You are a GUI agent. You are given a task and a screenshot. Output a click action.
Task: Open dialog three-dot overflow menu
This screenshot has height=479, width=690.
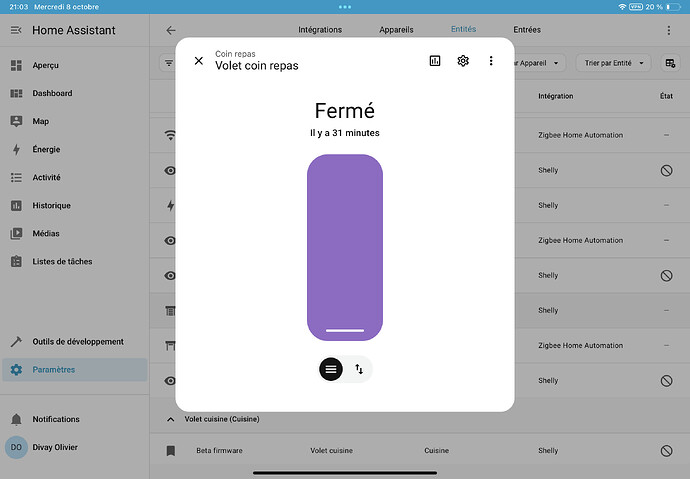coord(491,61)
